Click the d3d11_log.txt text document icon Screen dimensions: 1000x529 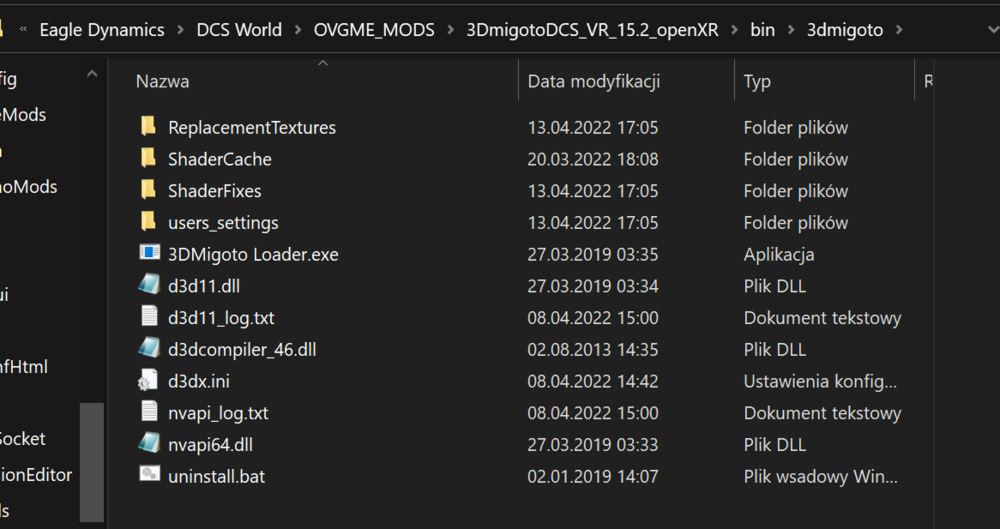point(149,318)
